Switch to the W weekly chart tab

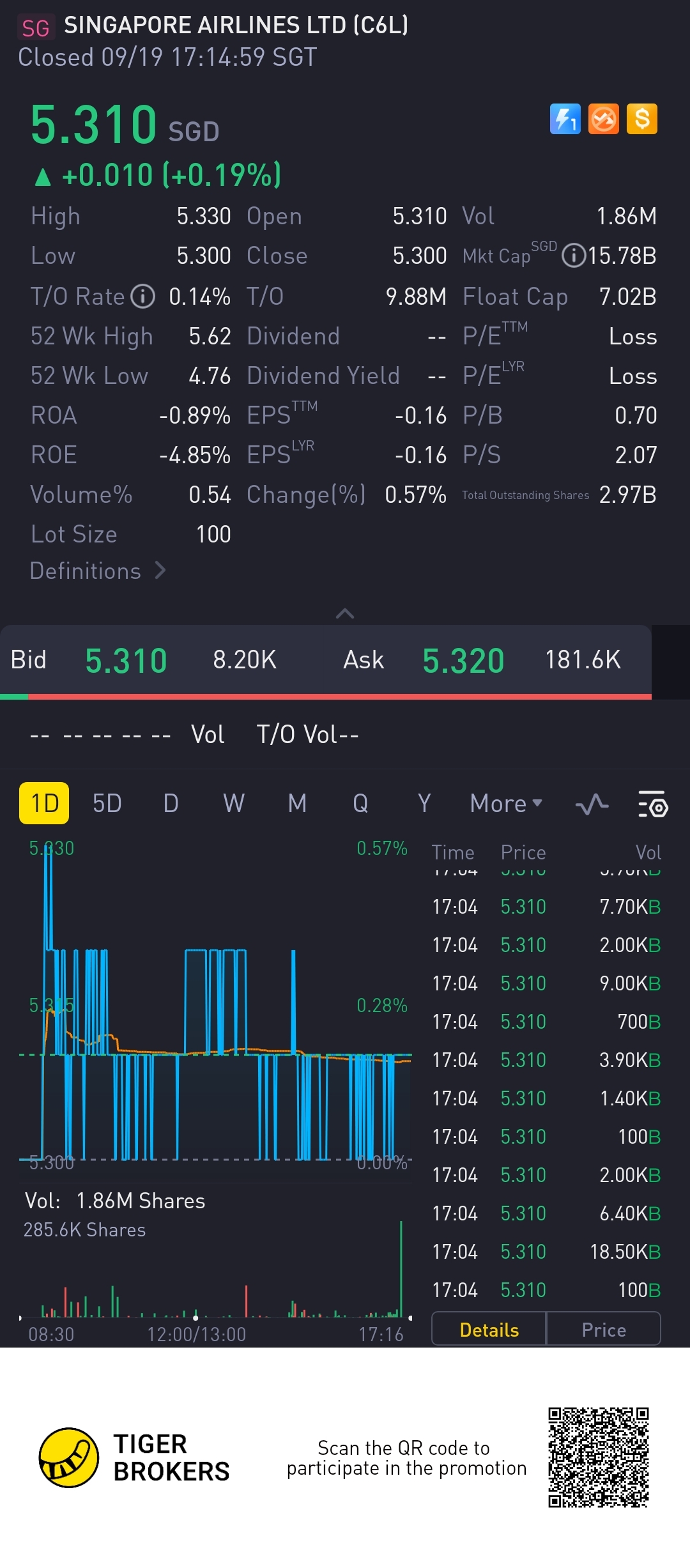pyautogui.click(x=233, y=803)
